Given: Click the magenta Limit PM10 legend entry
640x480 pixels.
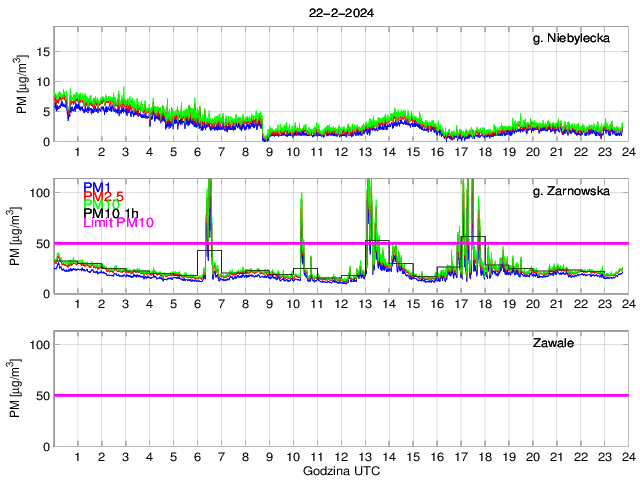Looking at the screenshot, I should (x=118, y=222).
